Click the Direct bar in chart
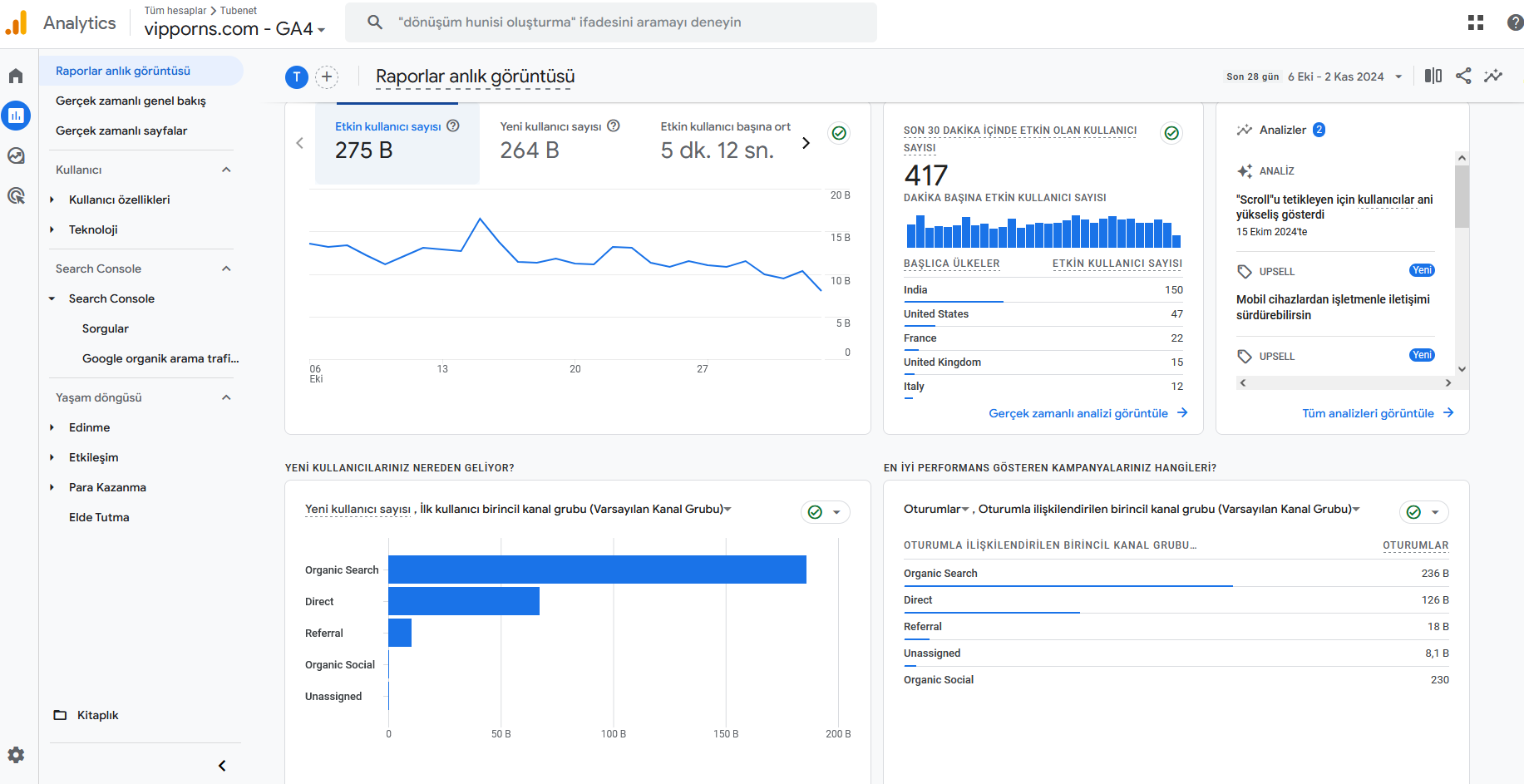This screenshot has height=784, width=1524. [x=464, y=601]
